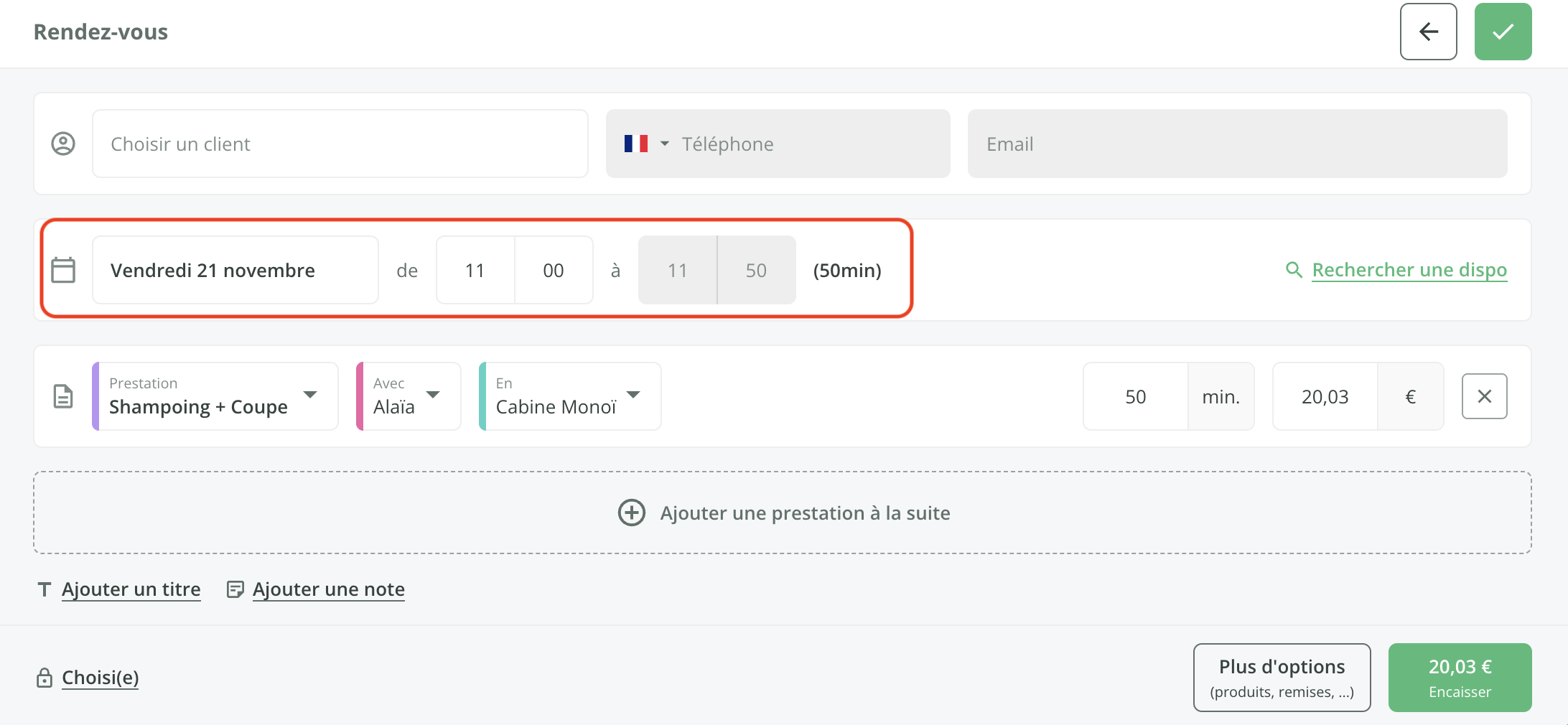Click the Ajouter un titre link
This screenshot has height=725, width=1568.
[x=131, y=589]
